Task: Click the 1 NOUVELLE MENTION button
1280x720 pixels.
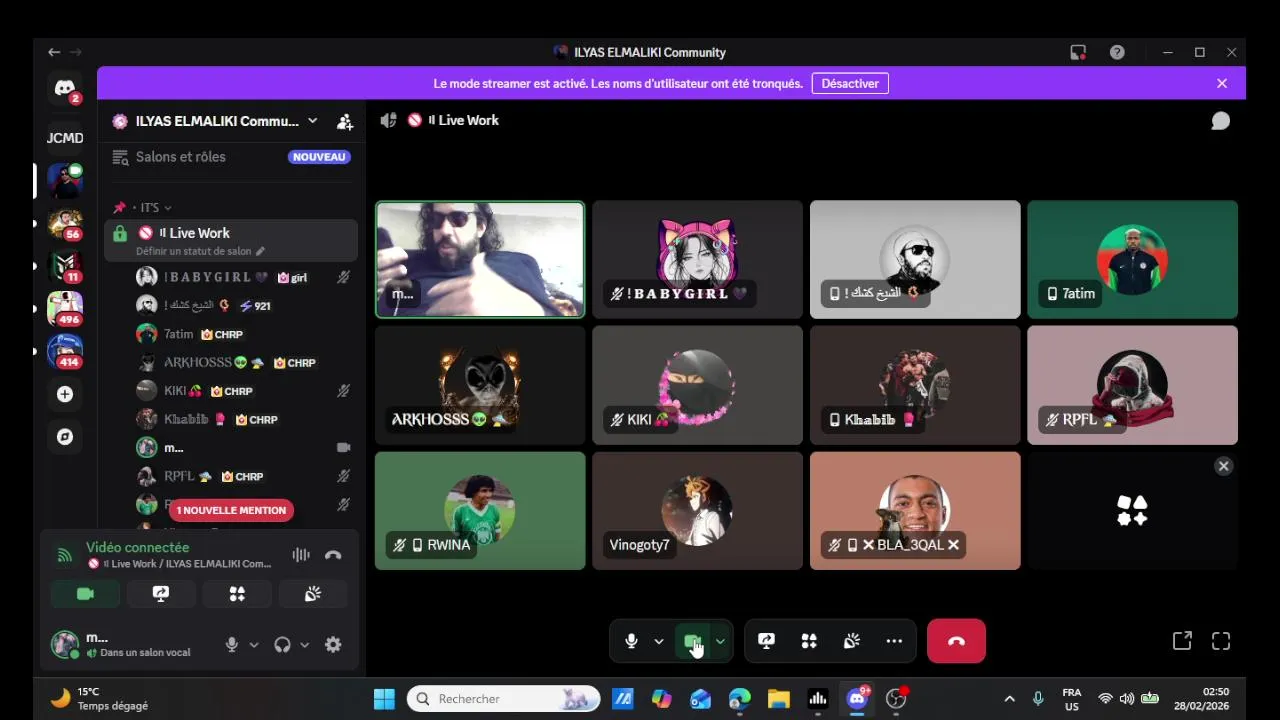Action: coord(231,510)
